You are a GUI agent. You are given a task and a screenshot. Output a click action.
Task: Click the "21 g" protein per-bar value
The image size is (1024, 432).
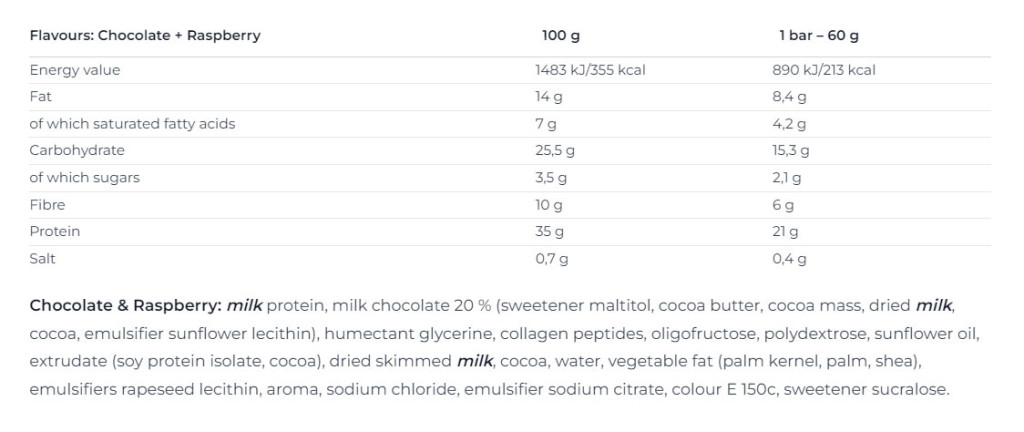788,231
